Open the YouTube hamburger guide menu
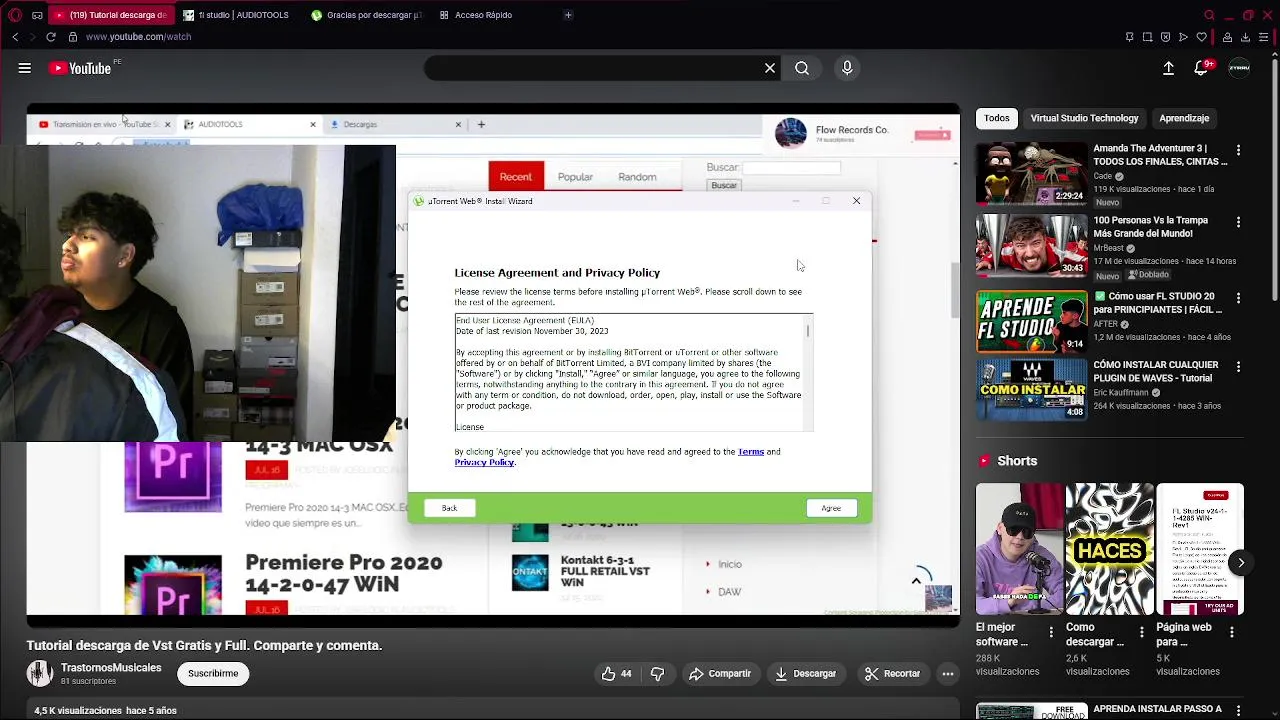Screen dimensions: 1280x720 [25, 68]
